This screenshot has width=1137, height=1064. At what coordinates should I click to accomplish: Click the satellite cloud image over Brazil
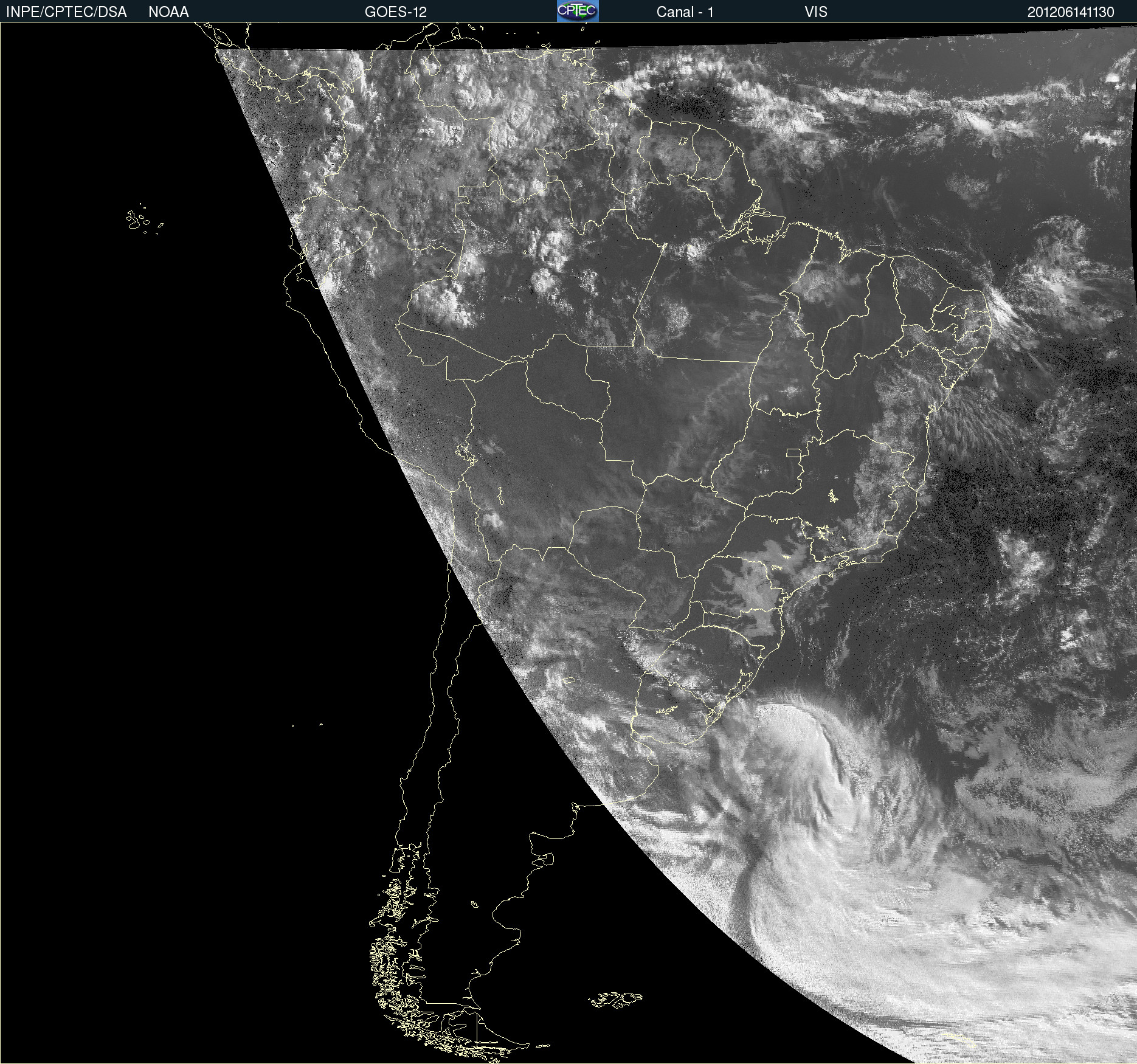568,543
